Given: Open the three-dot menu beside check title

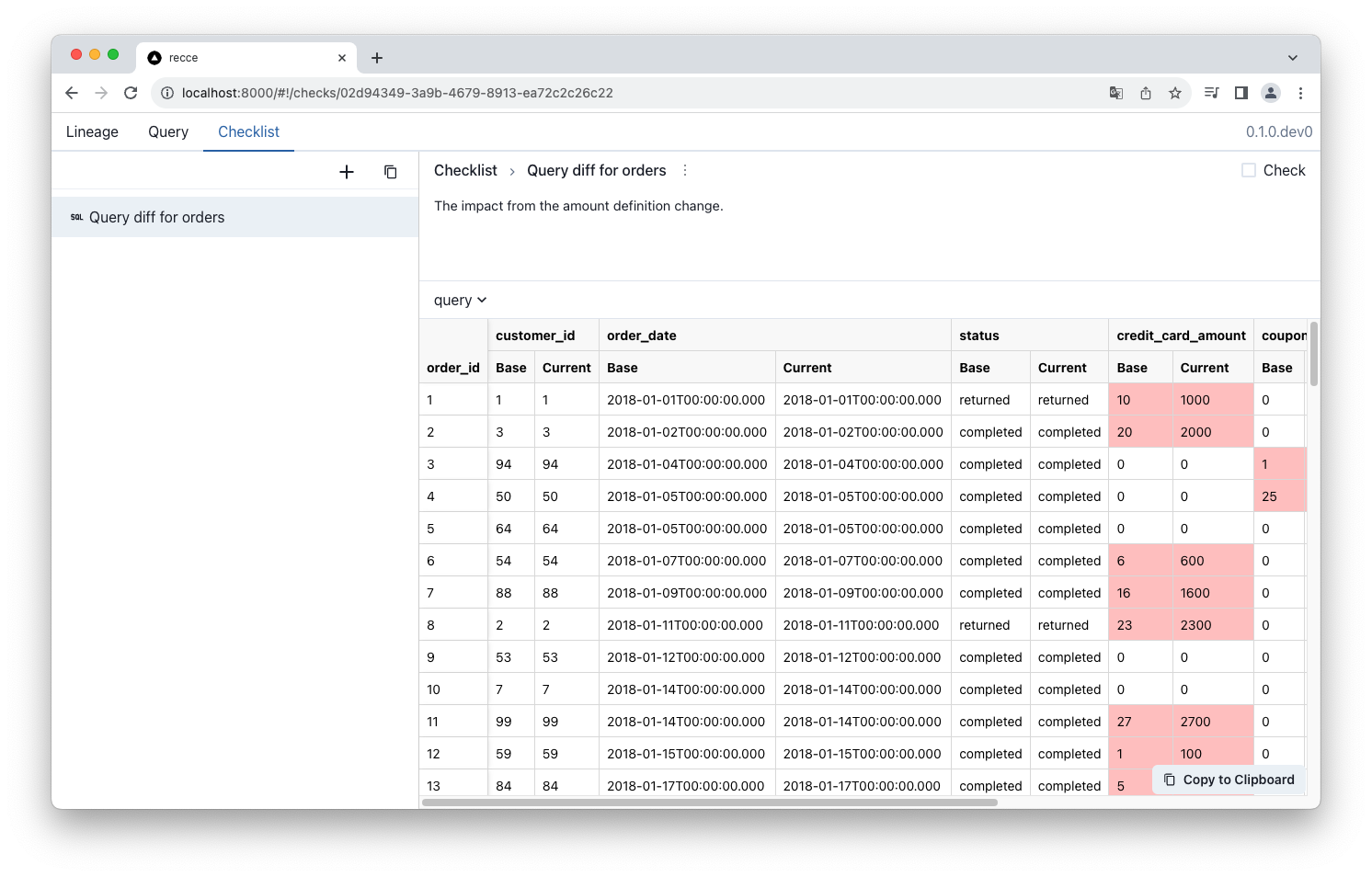Looking at the screenshot, I should coord(685,171).
